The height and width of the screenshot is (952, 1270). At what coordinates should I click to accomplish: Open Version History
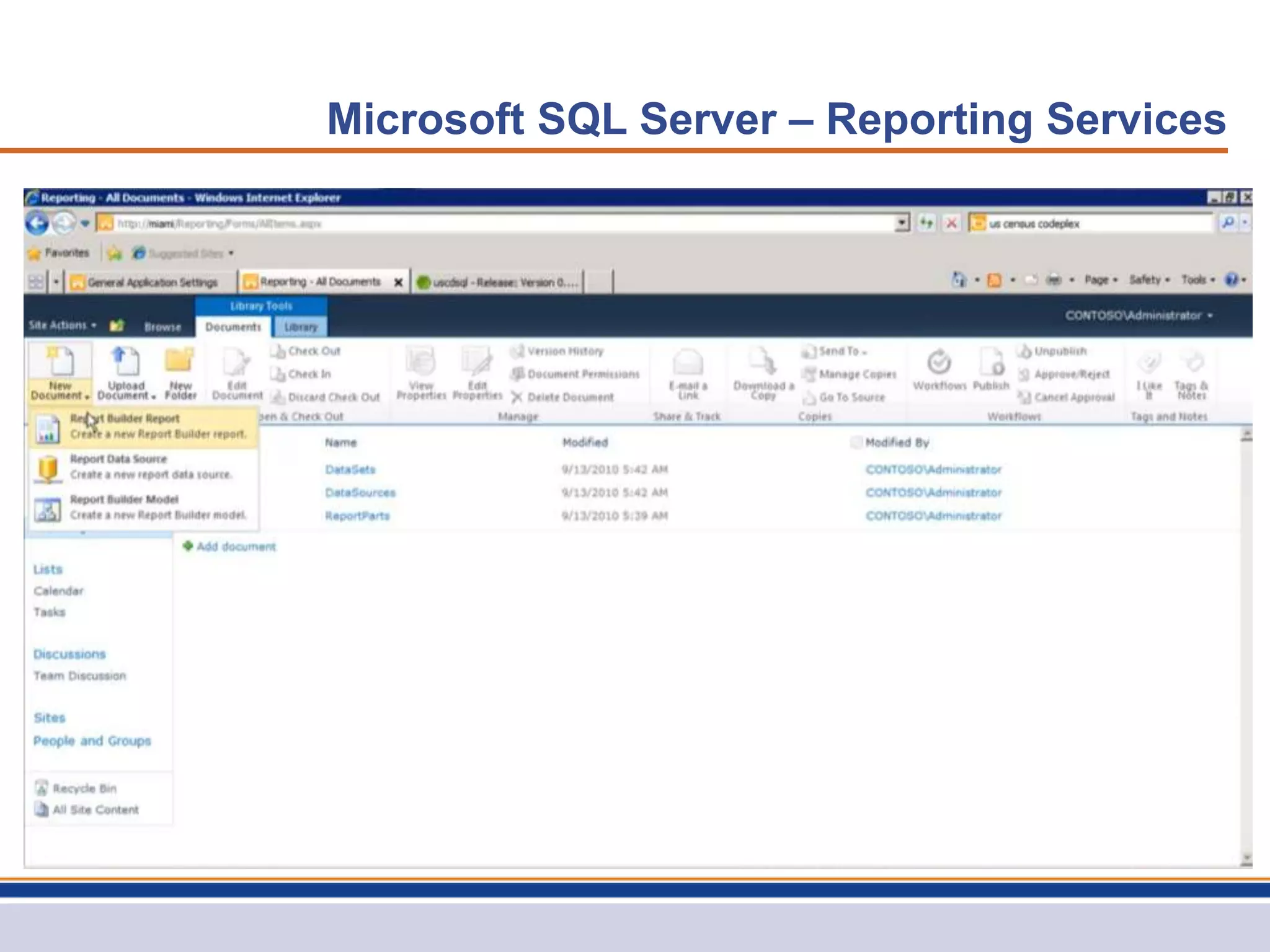coord(557,351)
